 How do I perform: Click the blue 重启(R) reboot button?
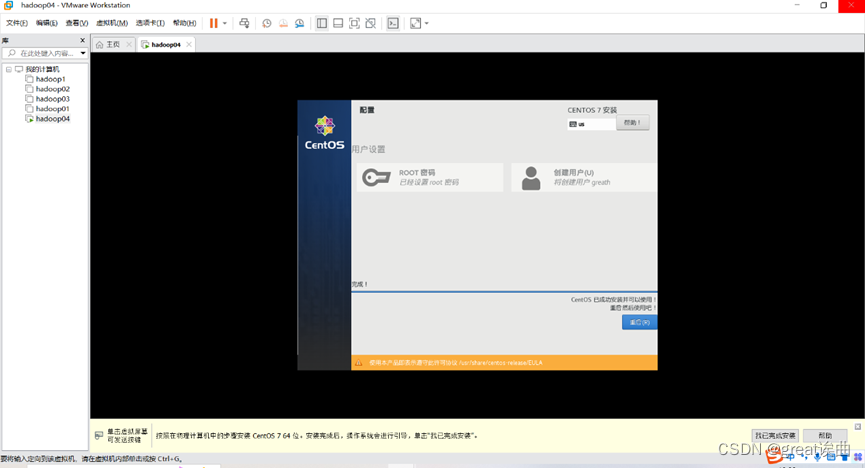point(639,322)
